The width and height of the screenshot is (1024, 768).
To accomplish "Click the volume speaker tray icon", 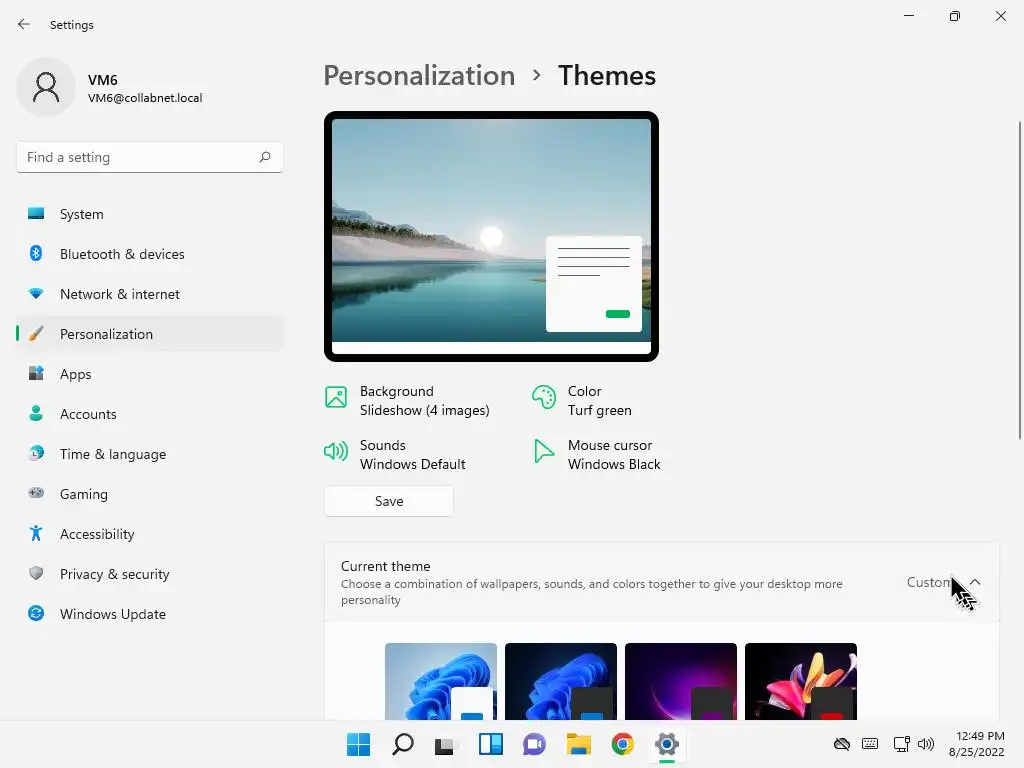I will point(925,744).
